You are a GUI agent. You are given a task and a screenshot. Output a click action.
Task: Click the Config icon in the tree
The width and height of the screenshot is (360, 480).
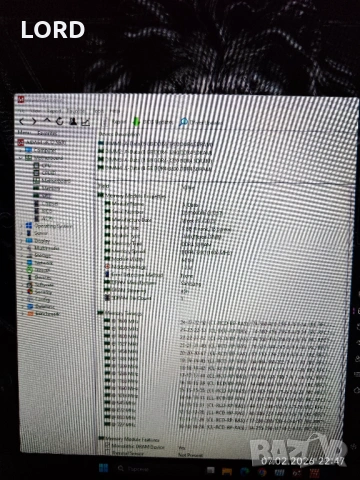[x=30, y=299]
